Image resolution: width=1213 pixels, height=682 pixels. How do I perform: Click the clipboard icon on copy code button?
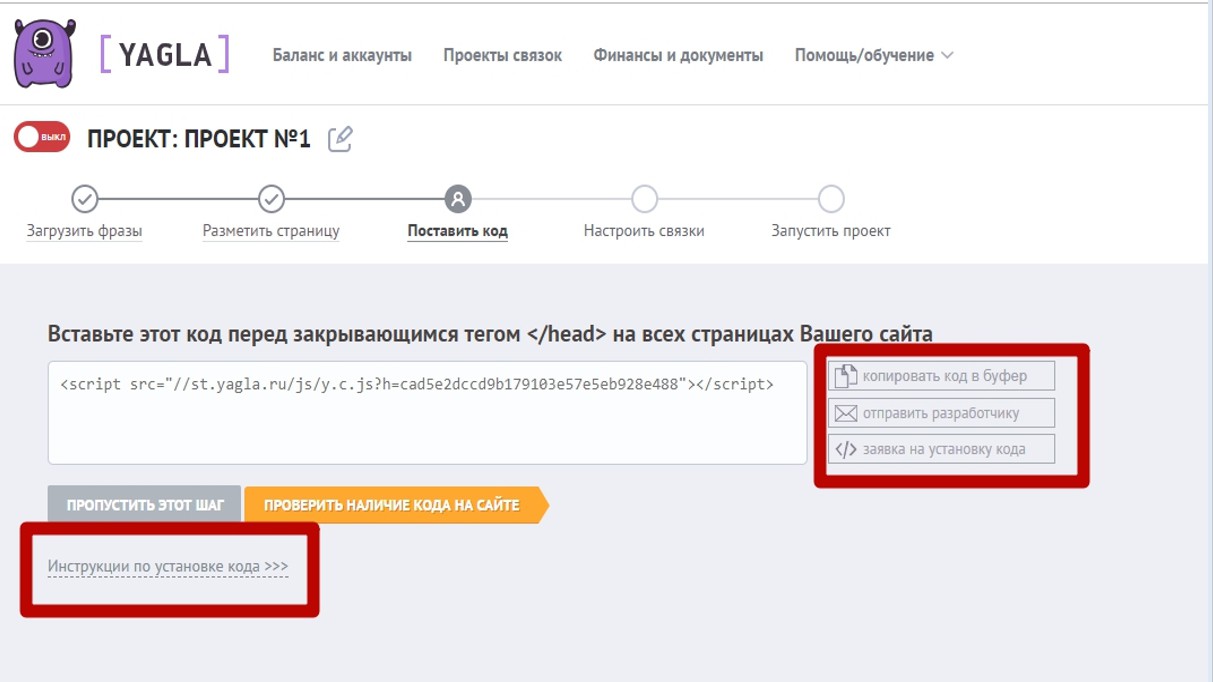point(846,376)
